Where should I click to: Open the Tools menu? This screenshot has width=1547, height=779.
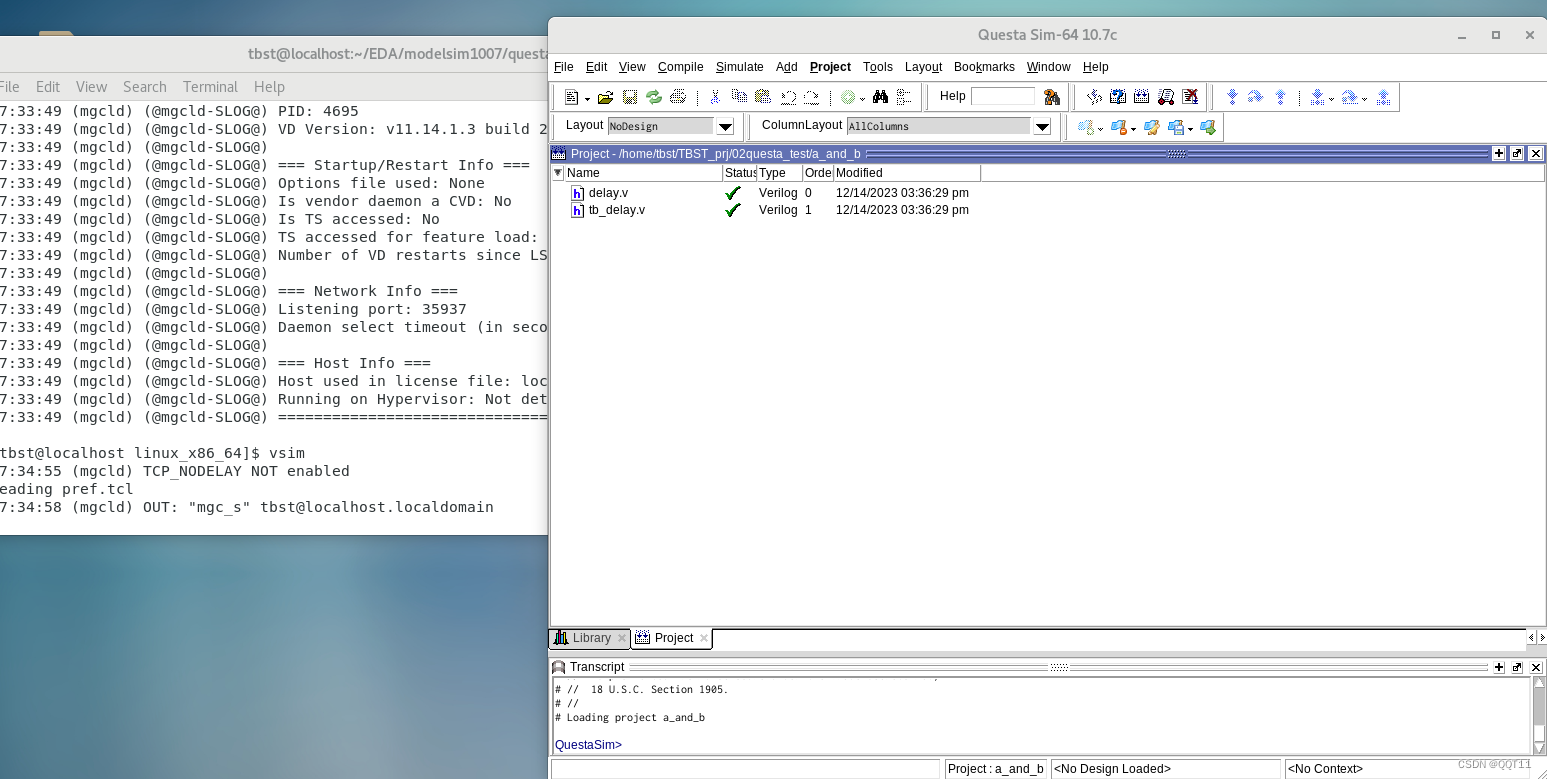click(878, 67)
